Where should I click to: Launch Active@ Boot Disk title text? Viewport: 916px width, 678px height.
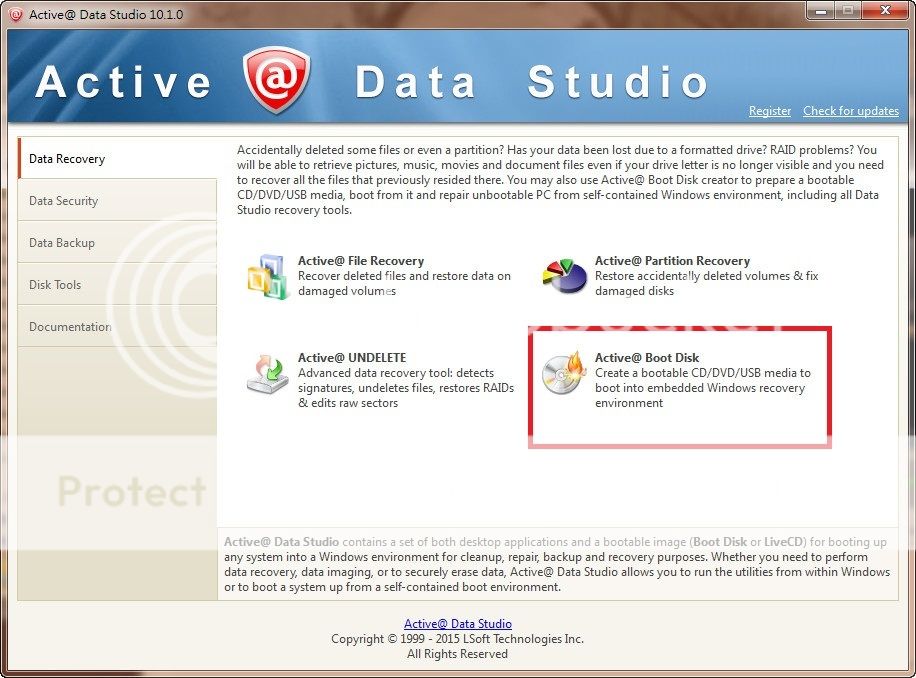pos(647,357)
